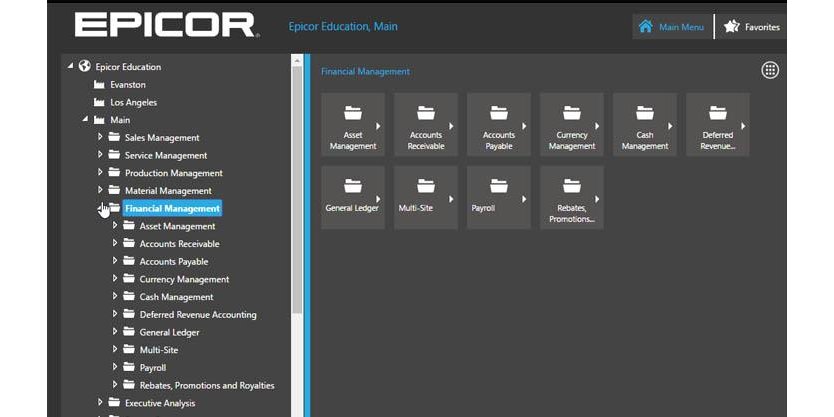
Task: Expand the Payroll tree arrow
Action: [114, 367]
